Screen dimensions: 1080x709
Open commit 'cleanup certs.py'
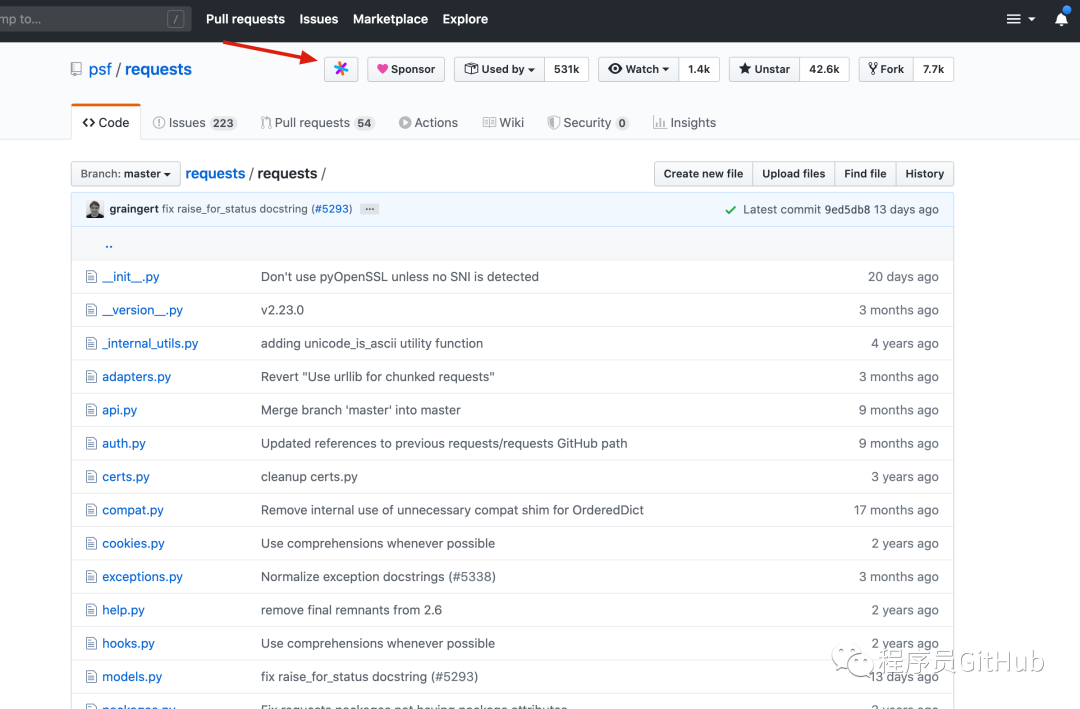point(309,477)
